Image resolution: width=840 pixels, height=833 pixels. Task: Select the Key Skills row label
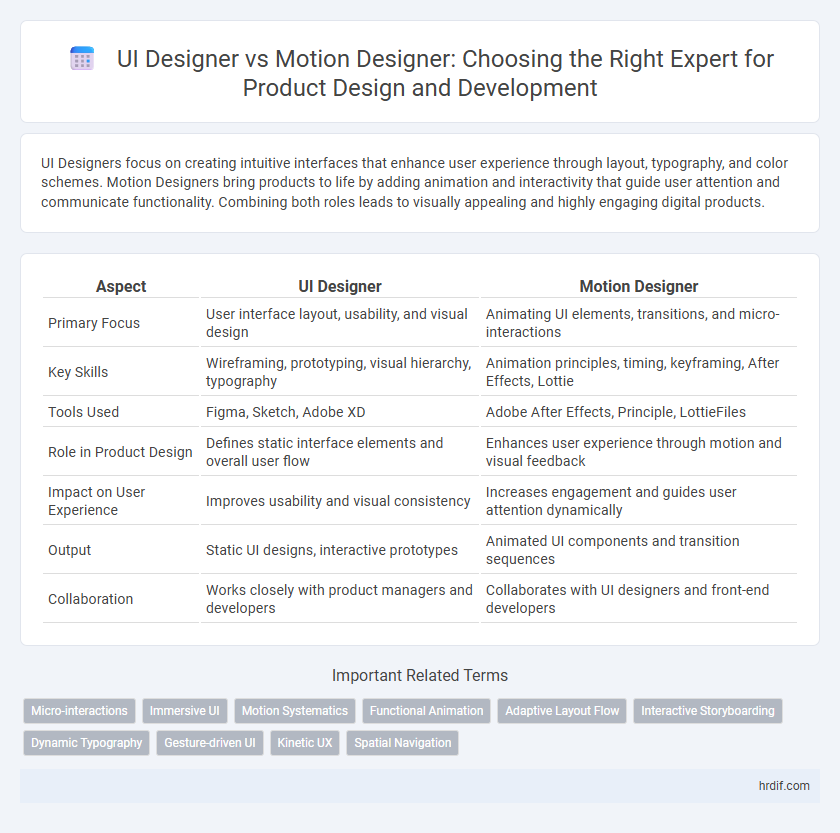point(78,372)
